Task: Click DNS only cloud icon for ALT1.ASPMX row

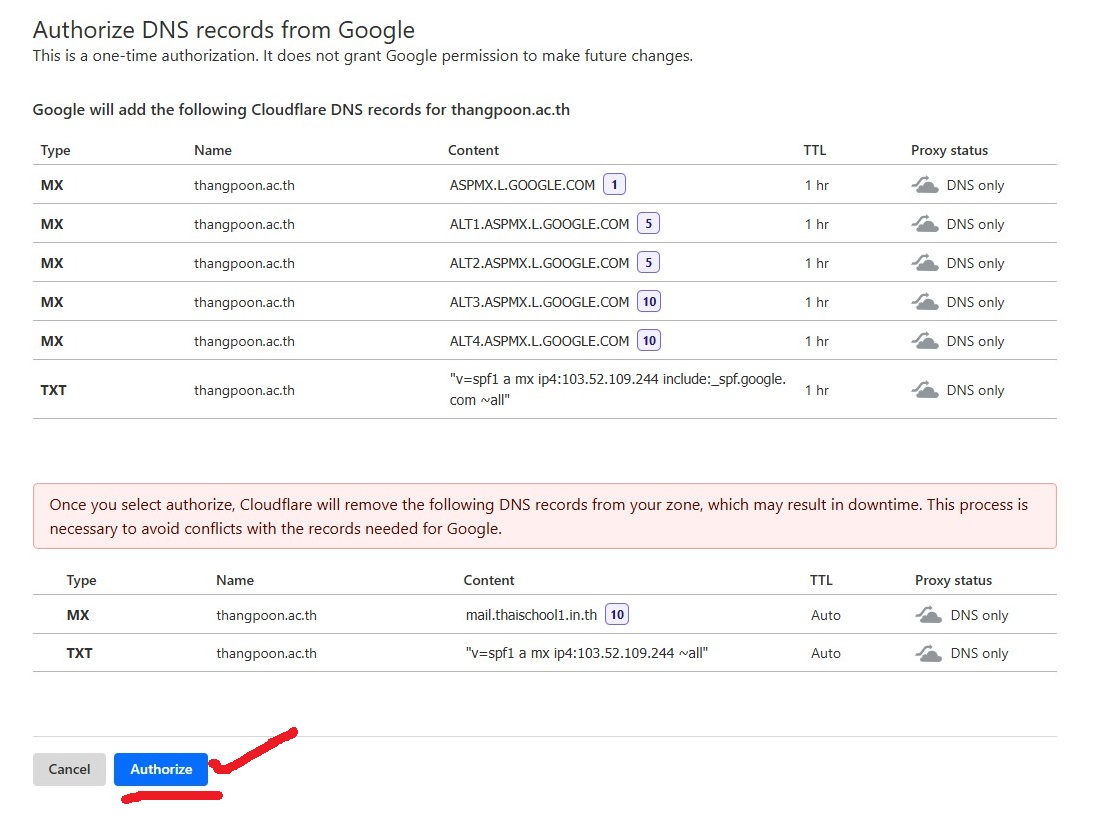Action: (x=925, y=224)
